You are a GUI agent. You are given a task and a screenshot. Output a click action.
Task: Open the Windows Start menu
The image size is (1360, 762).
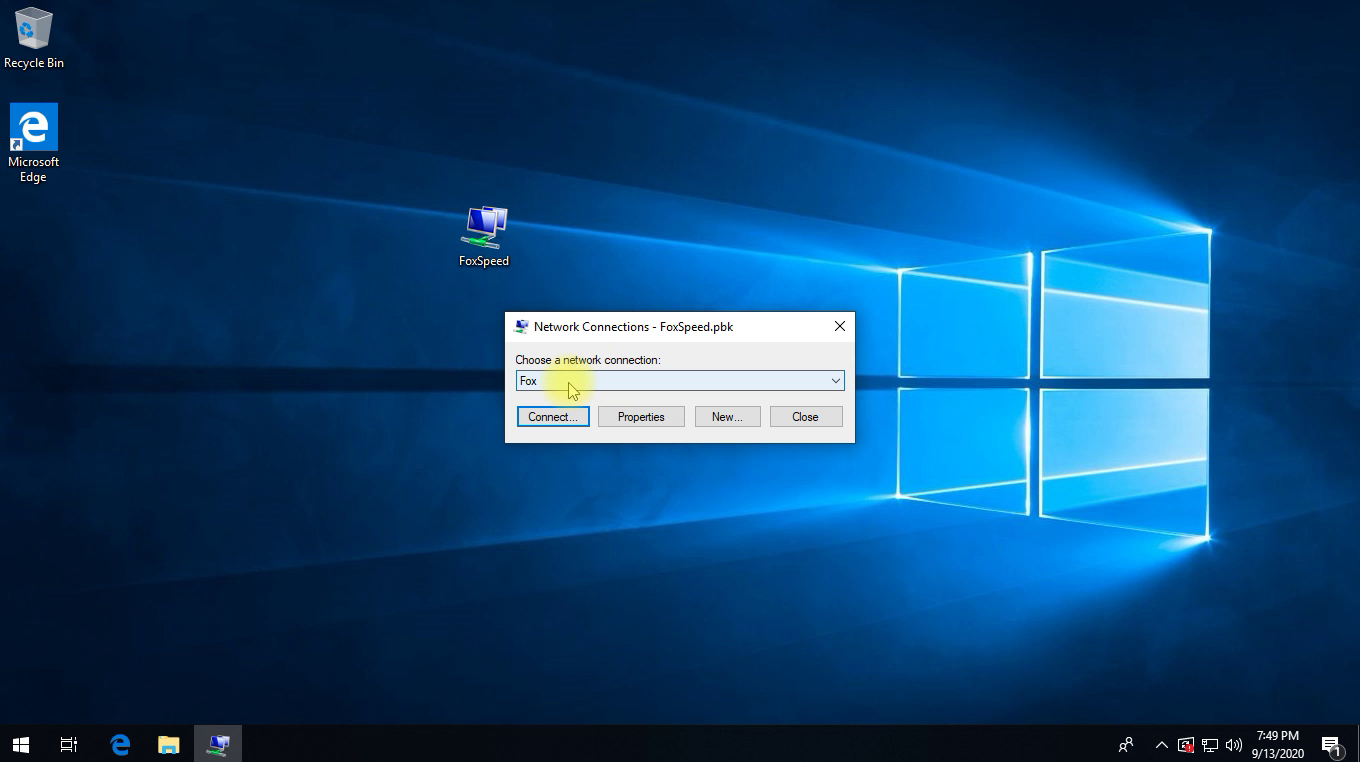point(21,744)
